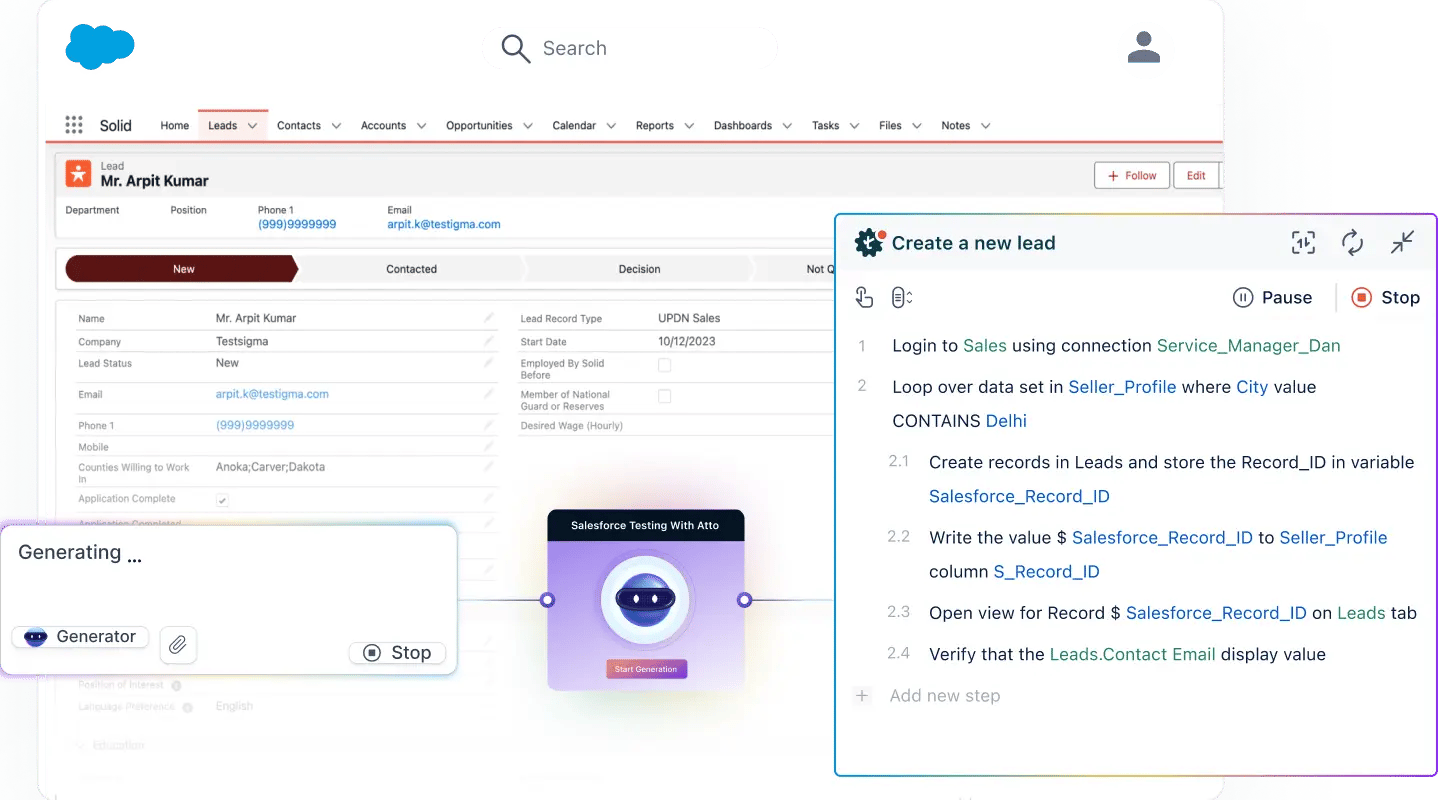Go to the Home tab
Screen dimensions: 1438x800
(x=174, y=126)
